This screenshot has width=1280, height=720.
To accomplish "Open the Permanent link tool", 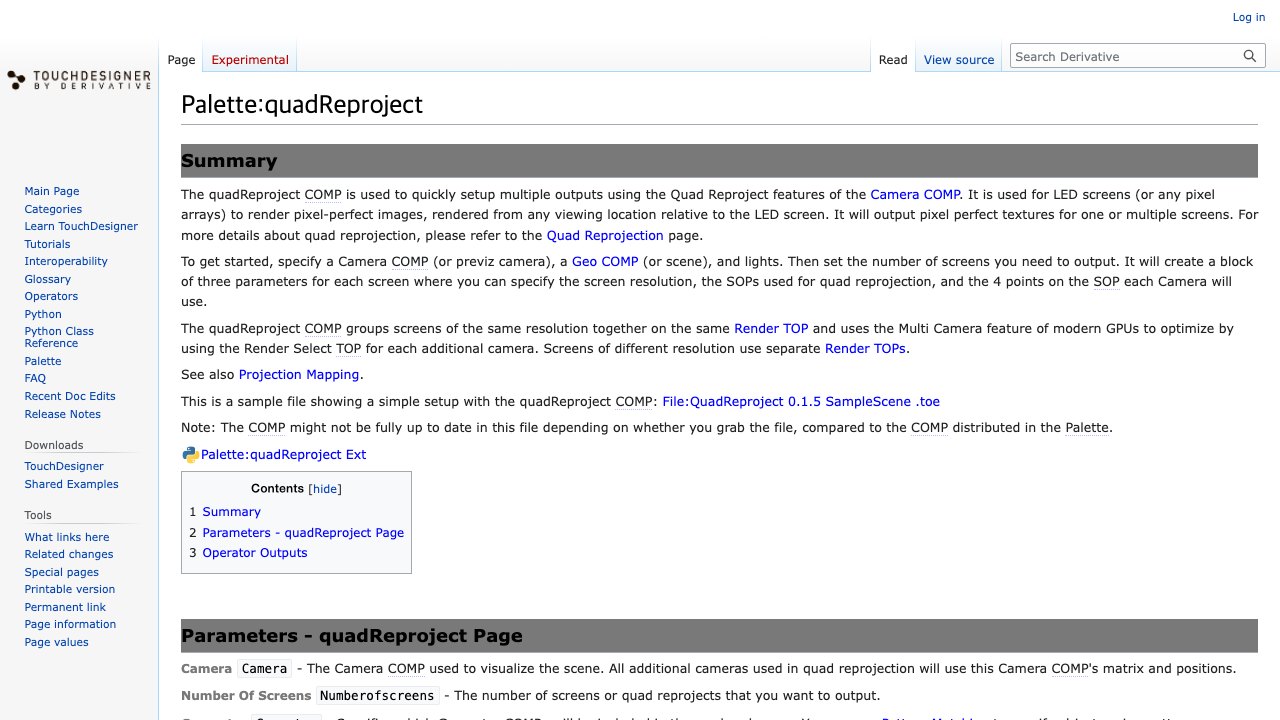I will (x=65, y=608).
